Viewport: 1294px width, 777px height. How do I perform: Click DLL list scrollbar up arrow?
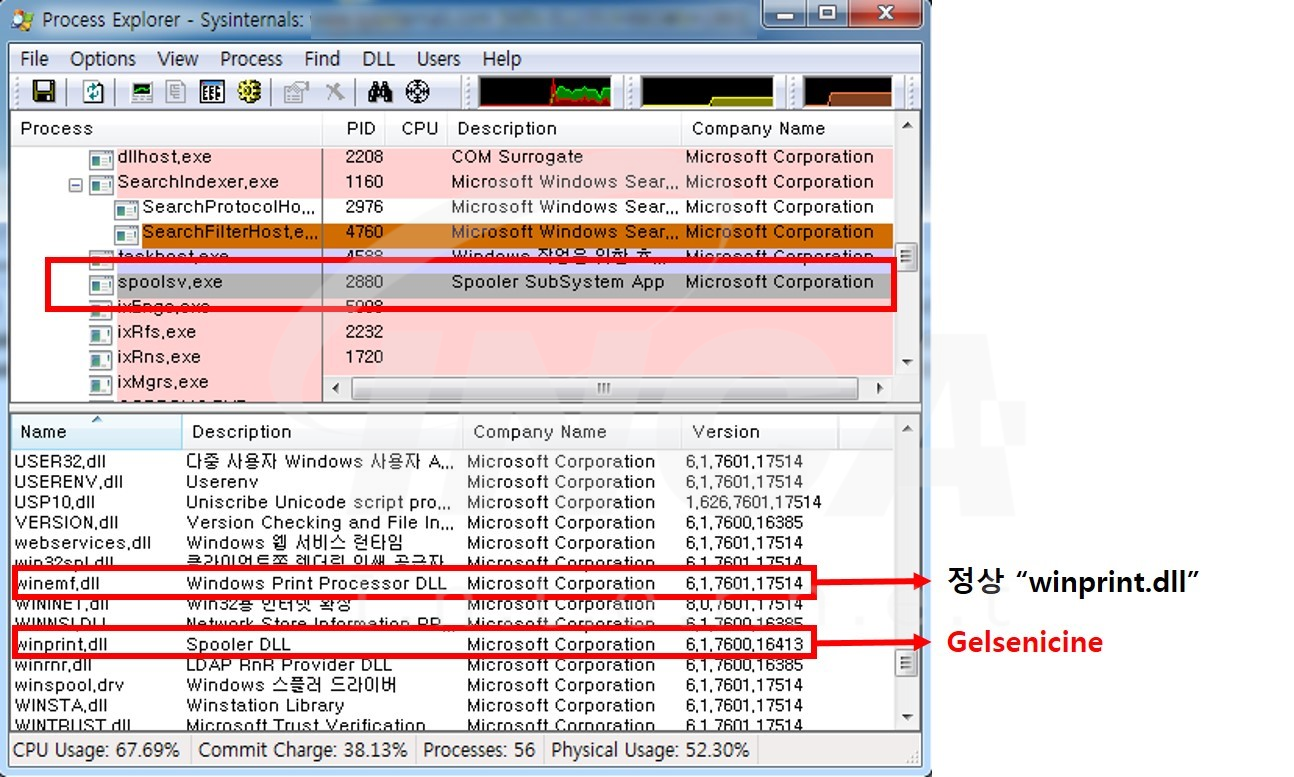pos(906,430)
